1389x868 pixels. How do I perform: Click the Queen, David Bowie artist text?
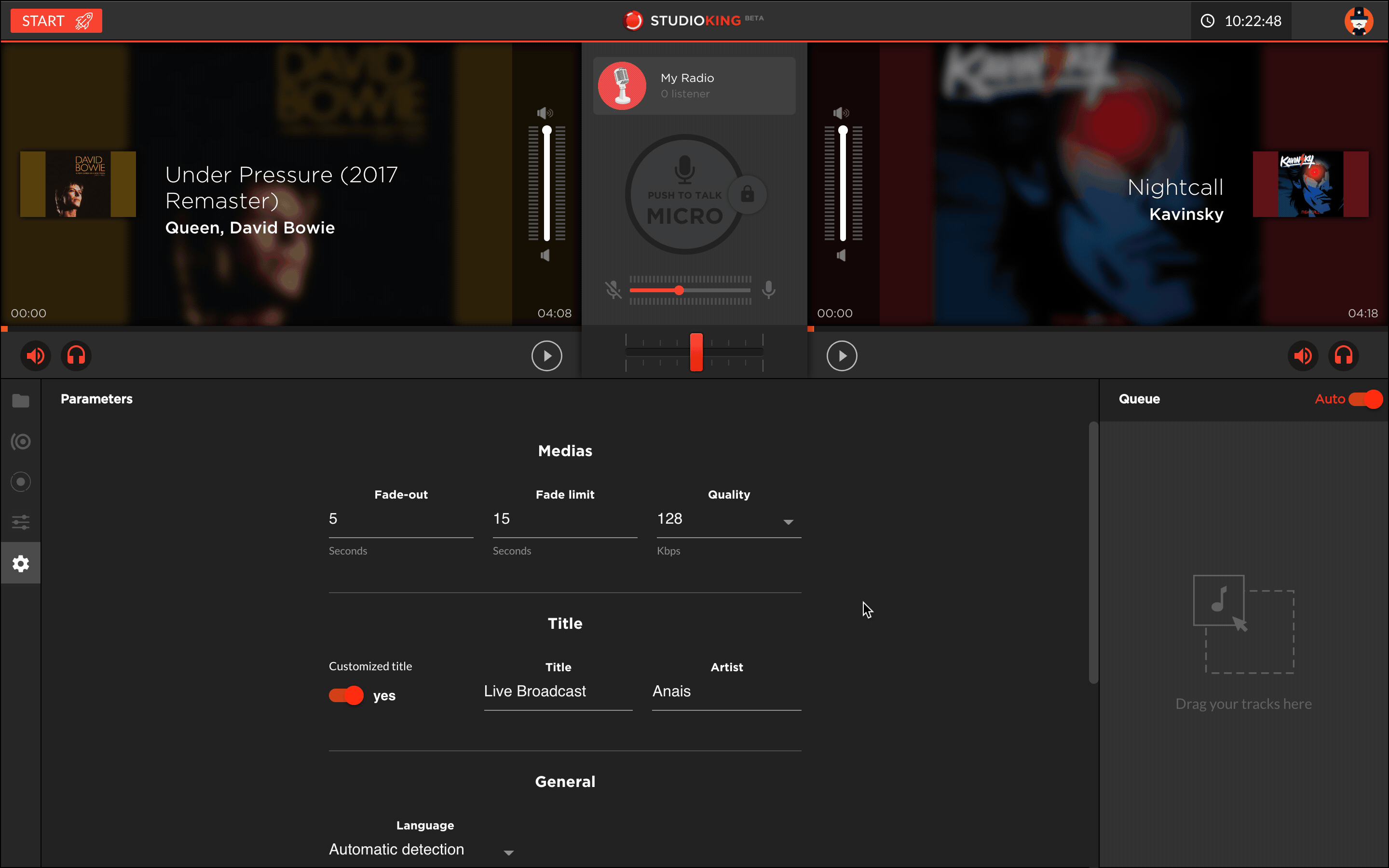250,228
